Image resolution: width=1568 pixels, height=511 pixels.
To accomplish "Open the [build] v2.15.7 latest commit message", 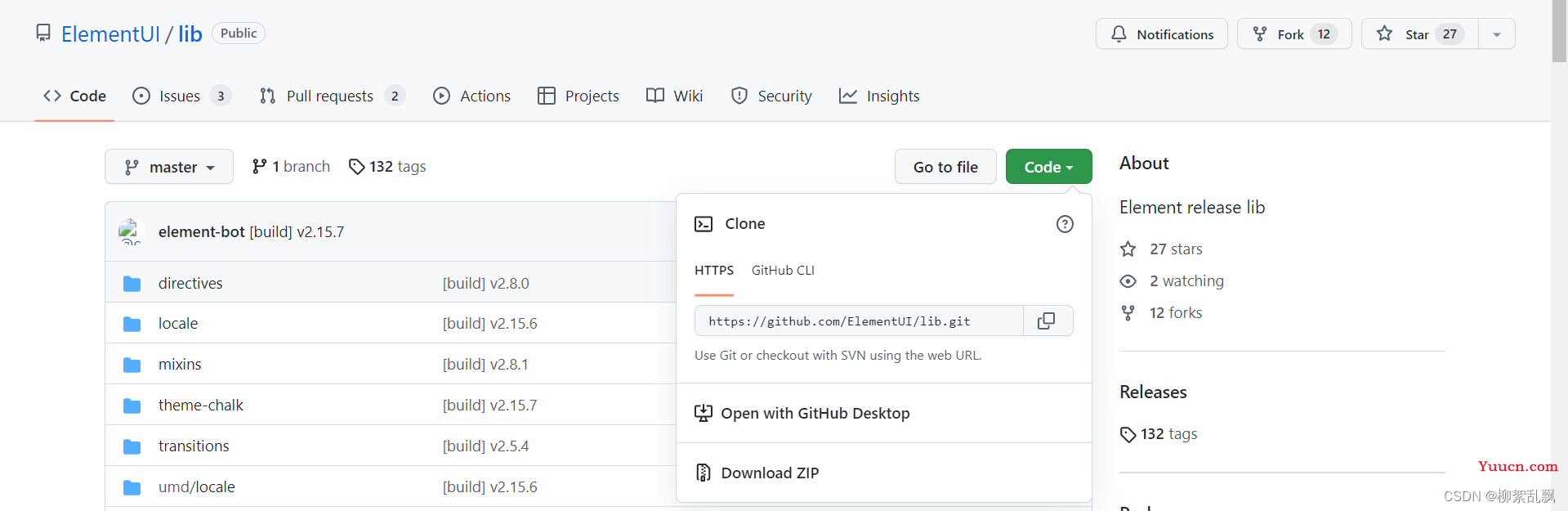I will pyautogui.click(x=297, y=231).
